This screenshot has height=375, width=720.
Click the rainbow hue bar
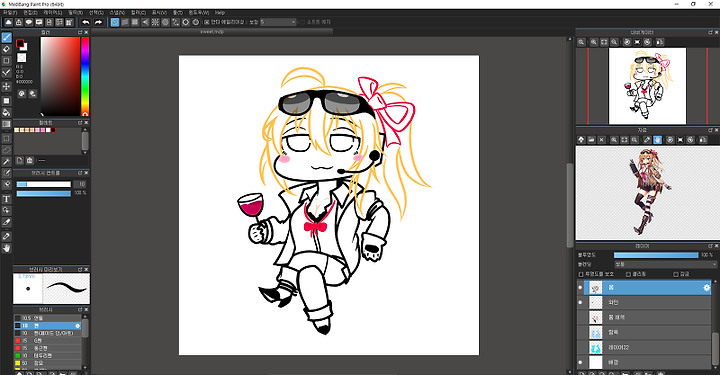pyautogui.click(x=85, y=76)
